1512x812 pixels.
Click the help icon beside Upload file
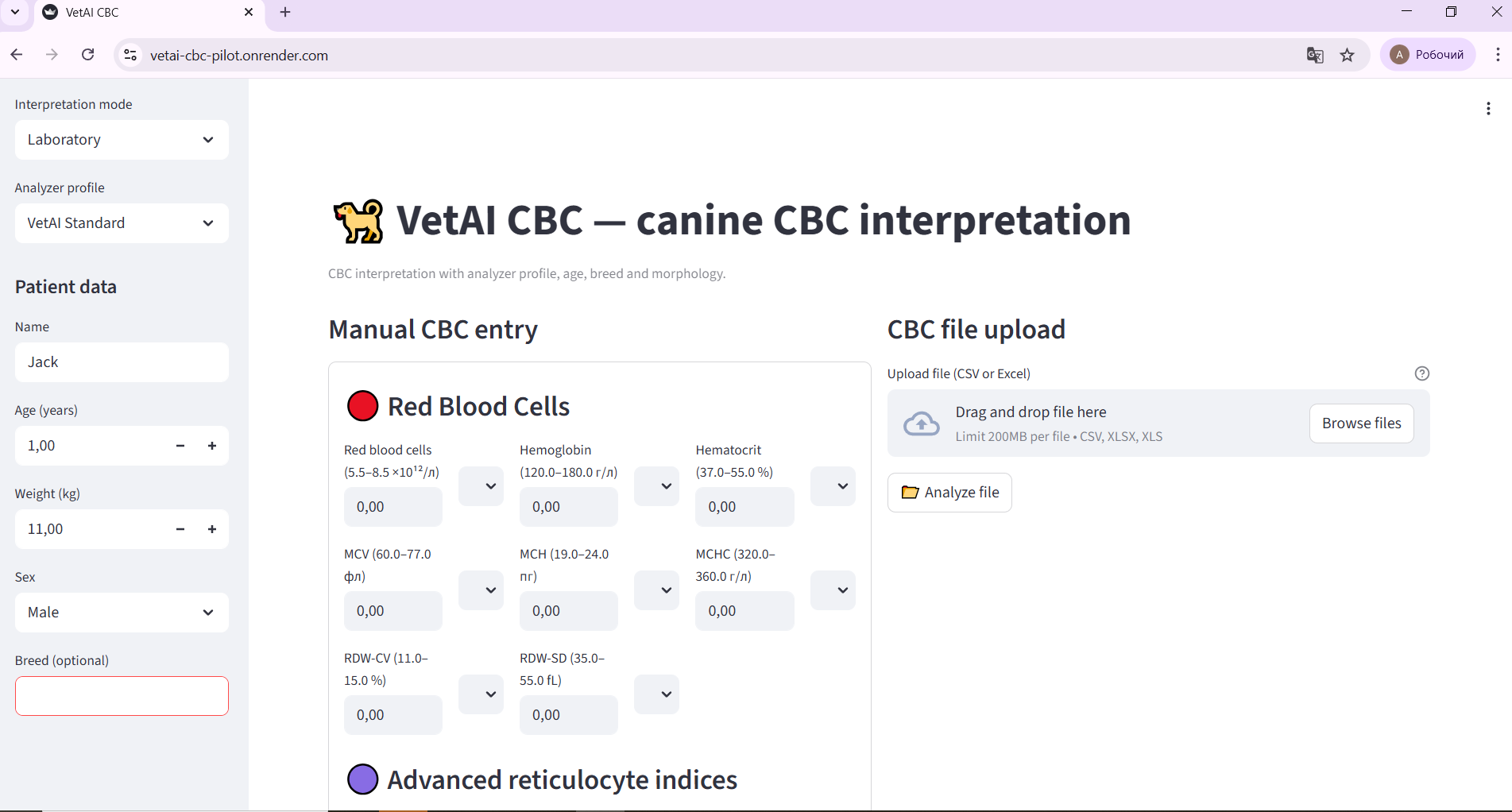click(x=1422, y=373)
